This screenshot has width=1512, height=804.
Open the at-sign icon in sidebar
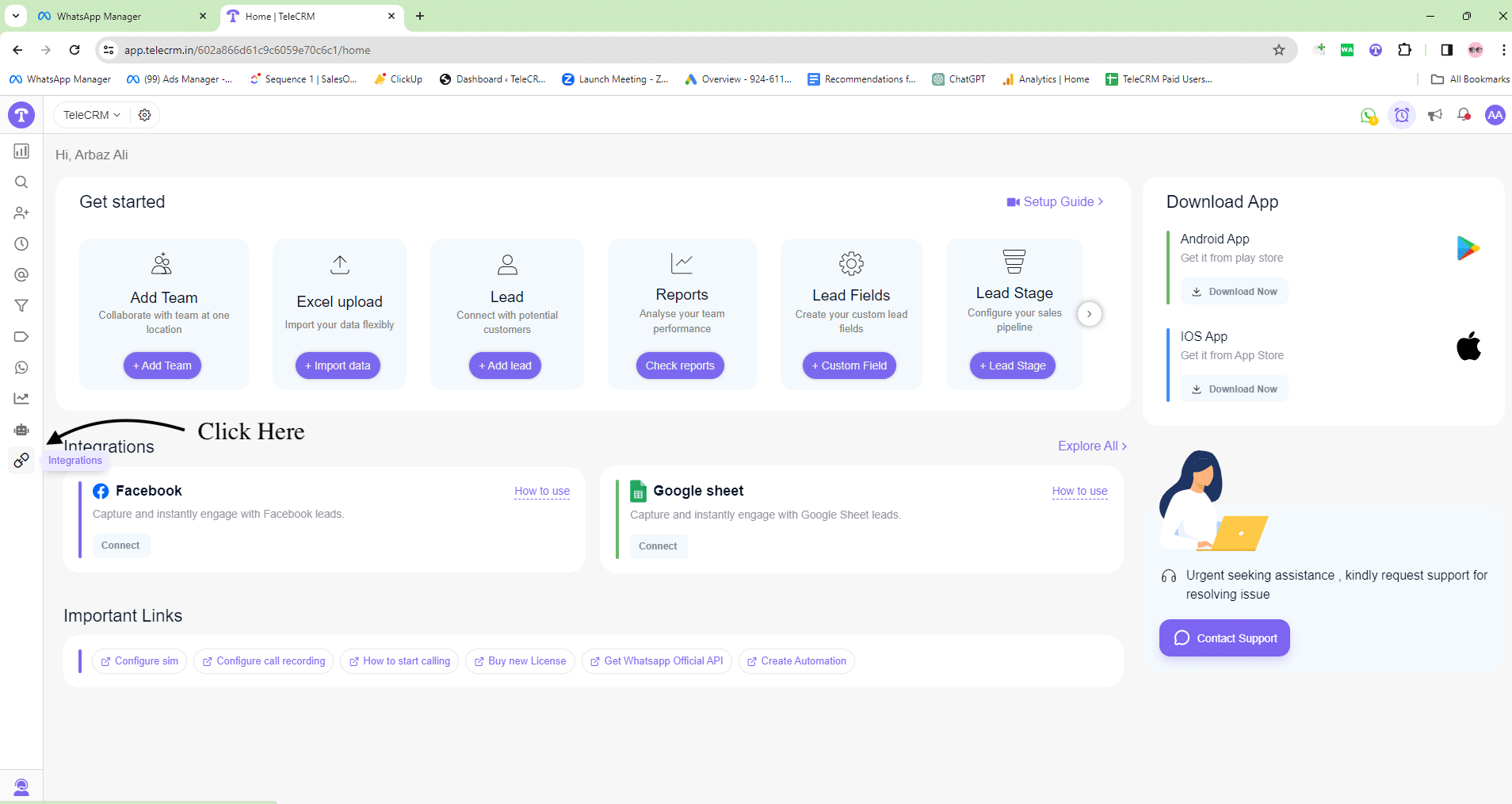(21, 274)
